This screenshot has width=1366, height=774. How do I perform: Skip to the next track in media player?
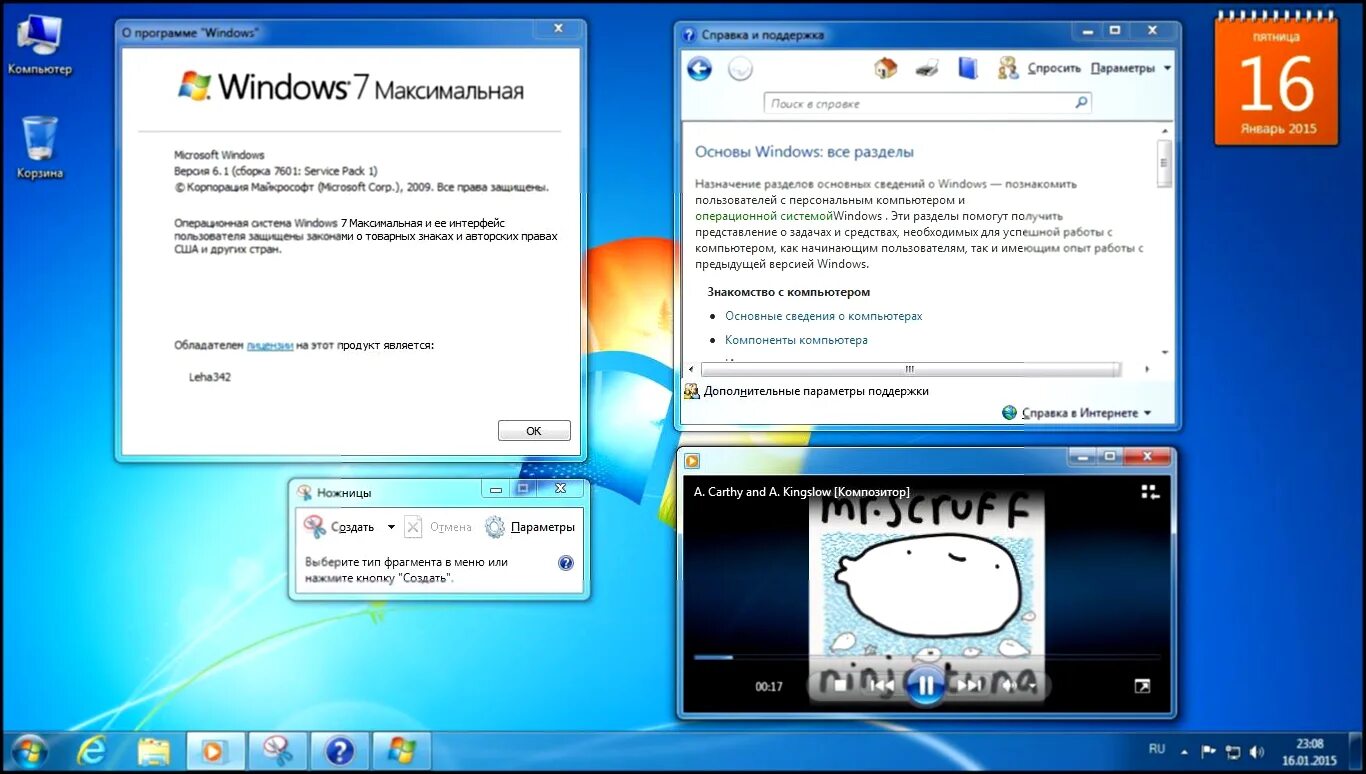coord(968,685)
